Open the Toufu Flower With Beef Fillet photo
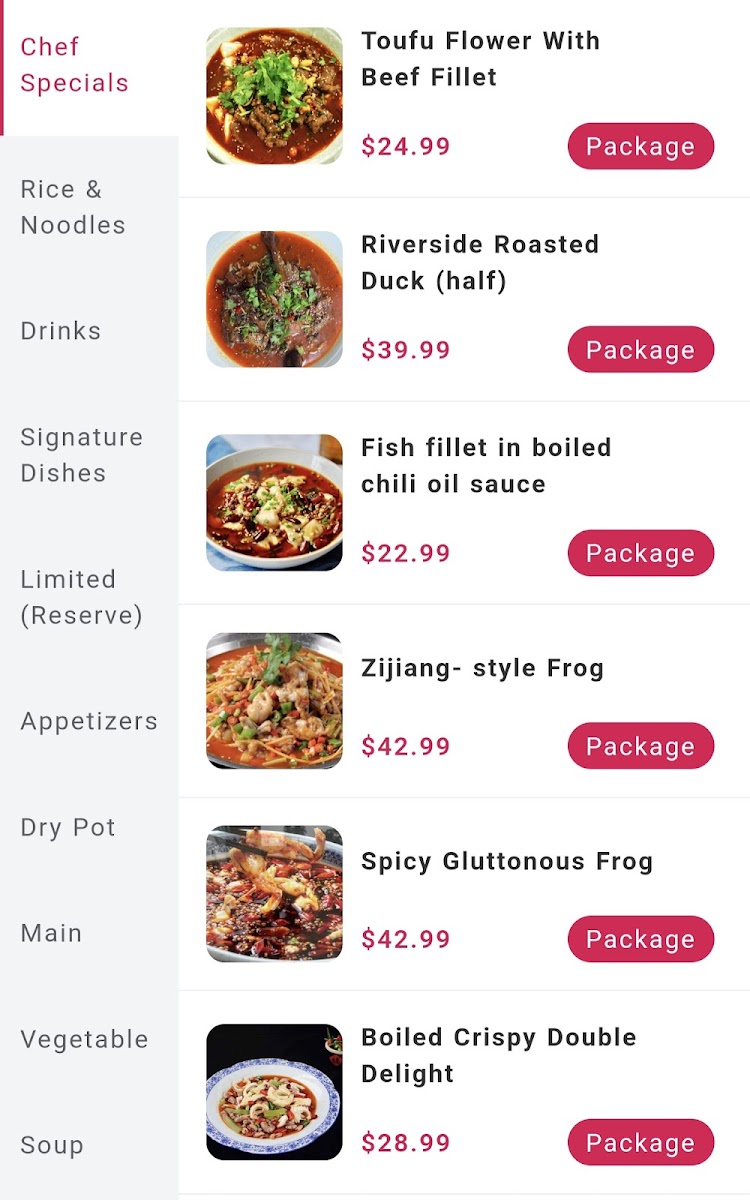Image resolution: width=750 pixels, height=1200 pixels. point(274,96)
